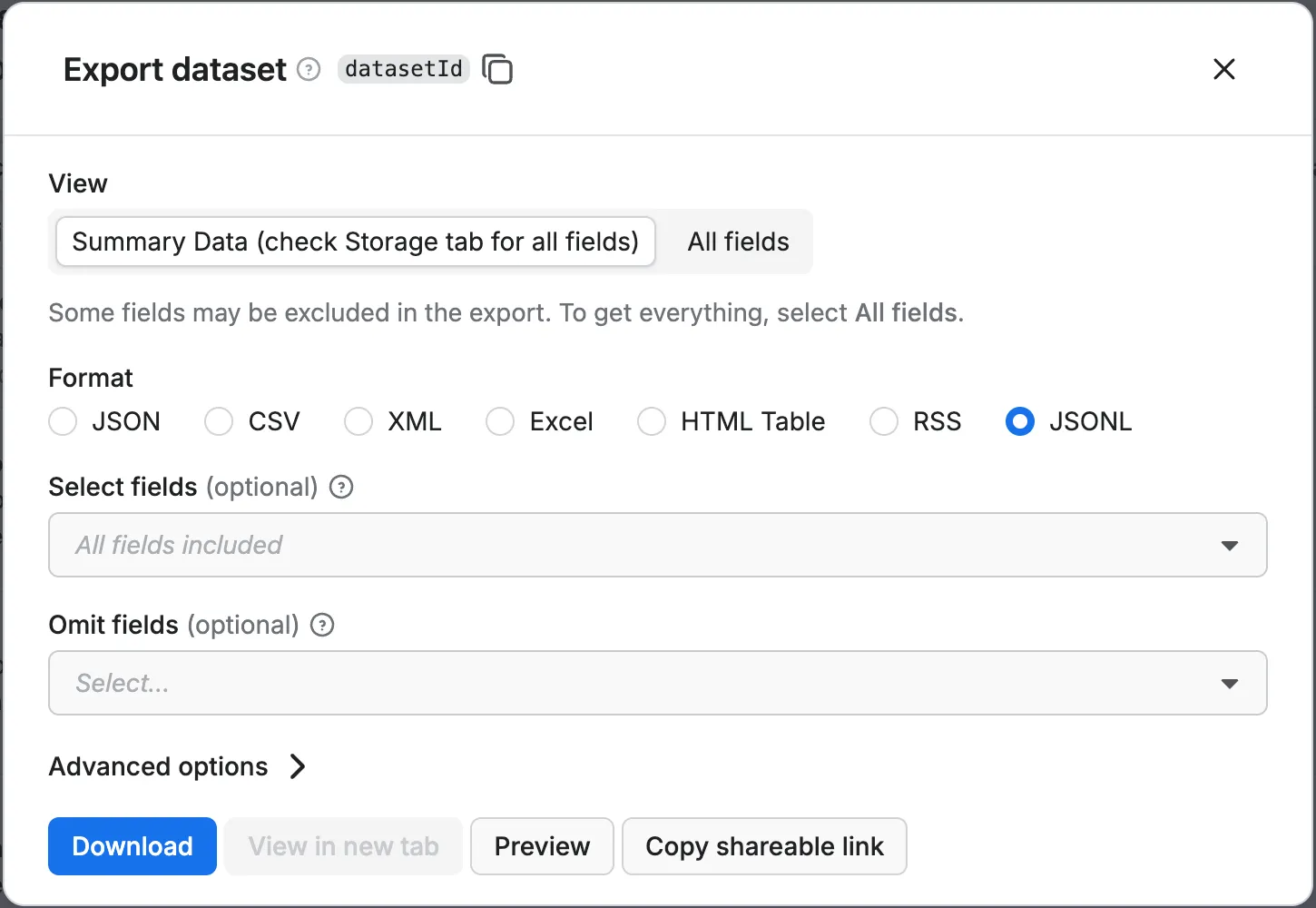Close the Export dataset dialog

coord(1223,69)
